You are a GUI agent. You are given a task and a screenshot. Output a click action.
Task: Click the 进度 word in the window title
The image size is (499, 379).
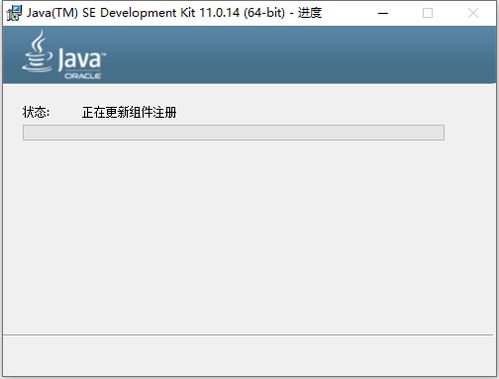point(310,13)
